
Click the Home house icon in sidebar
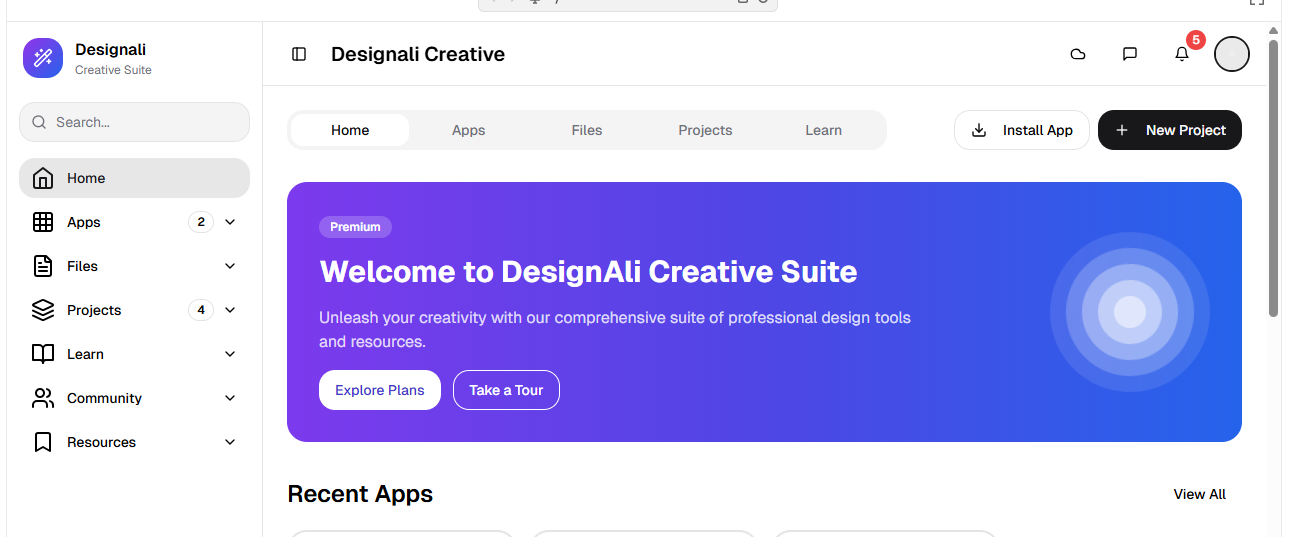43,178
